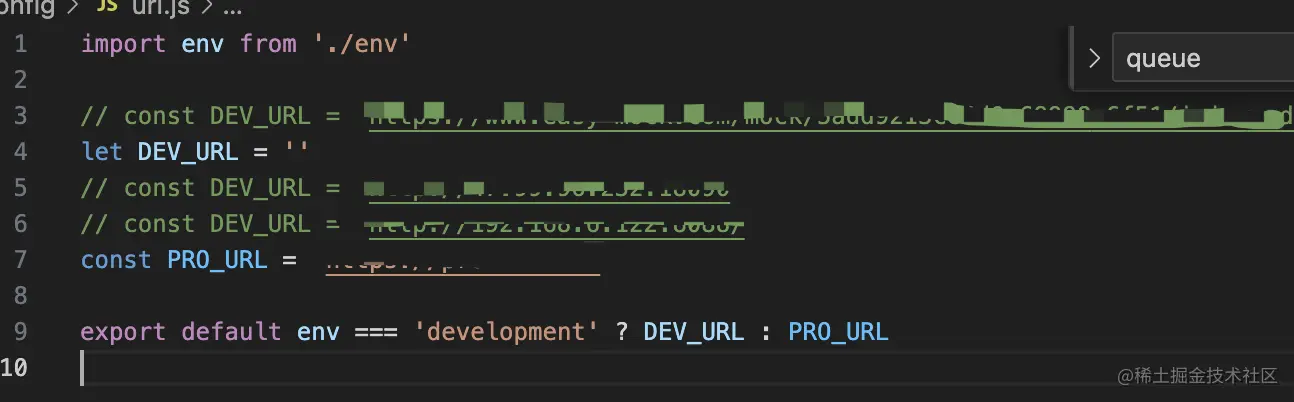Click the JS file icon in breadcrumb

pos(106,9)
